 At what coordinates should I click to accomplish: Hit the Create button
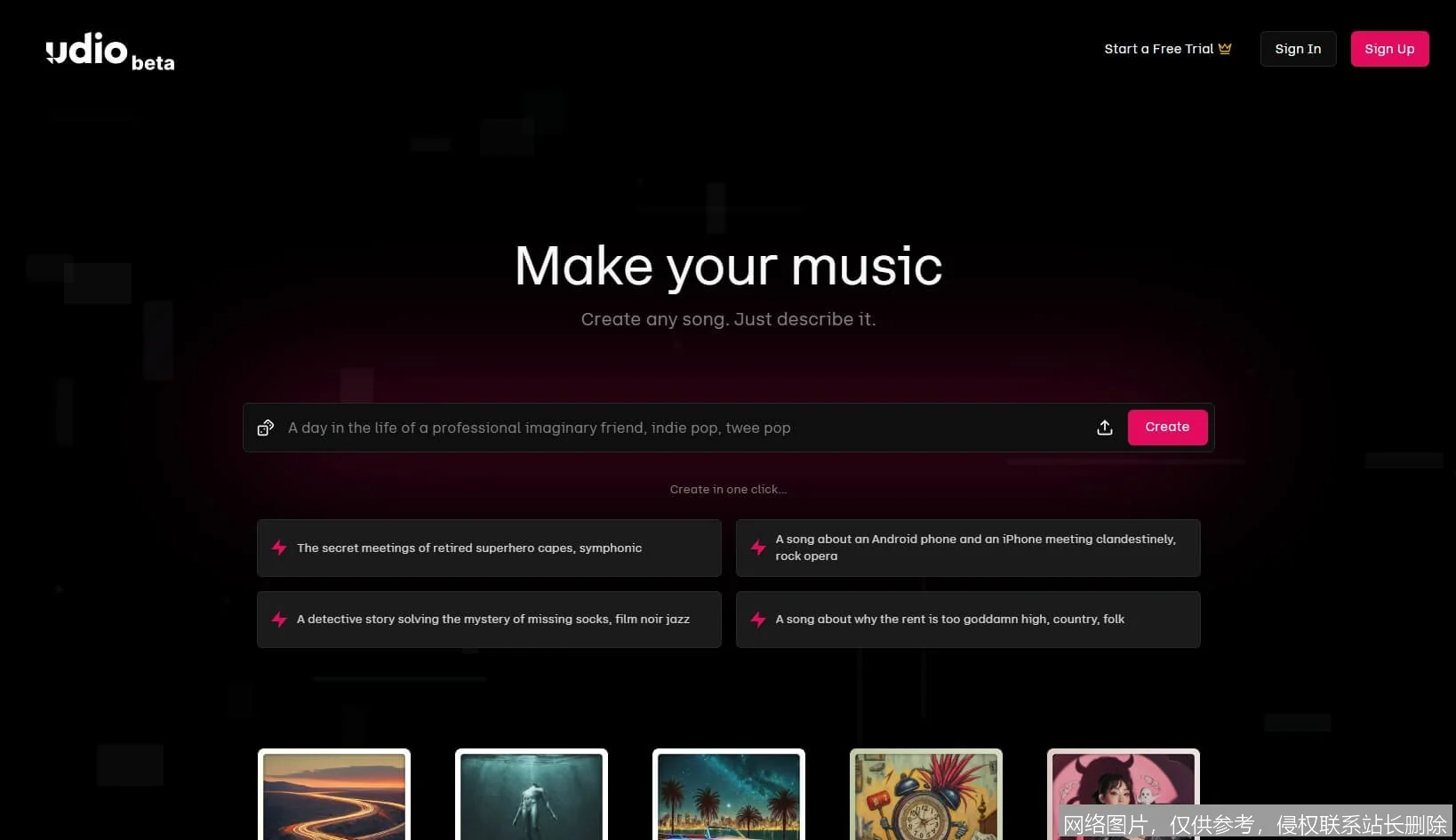click(1166, 428)
